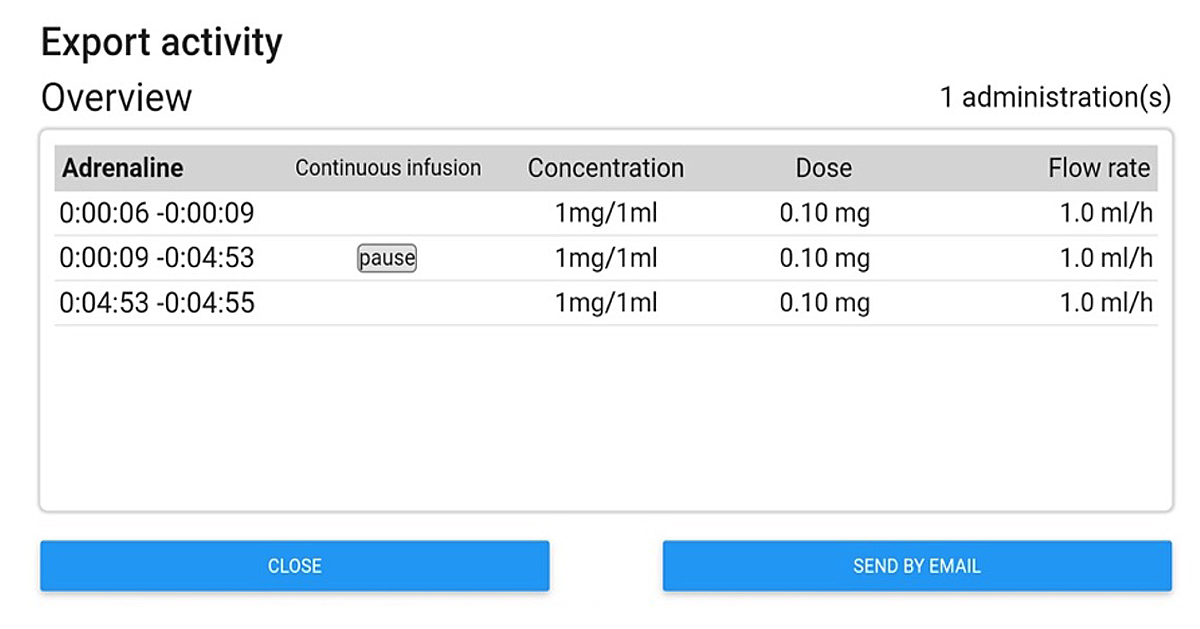Select the 0:00:06 -0:00:09 time entry

tap(157, 213)
